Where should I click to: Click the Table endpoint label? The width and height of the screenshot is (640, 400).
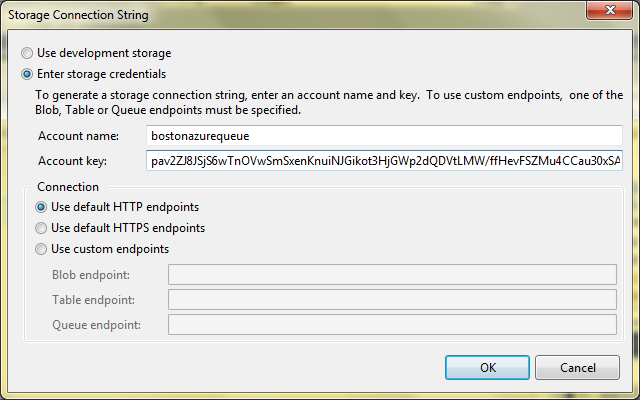click(93, 300)
